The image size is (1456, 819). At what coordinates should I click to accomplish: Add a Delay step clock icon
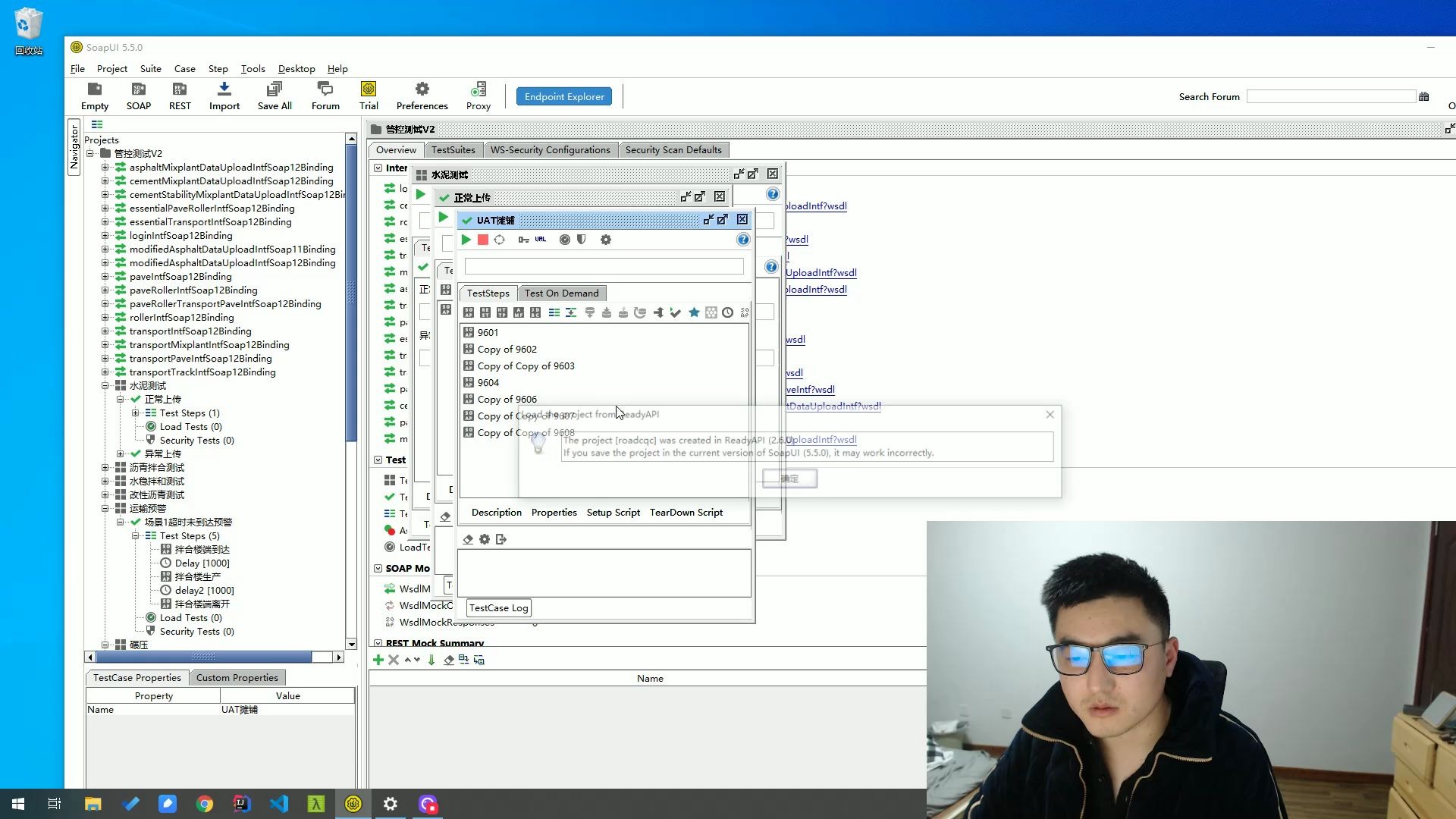[727, 312]
